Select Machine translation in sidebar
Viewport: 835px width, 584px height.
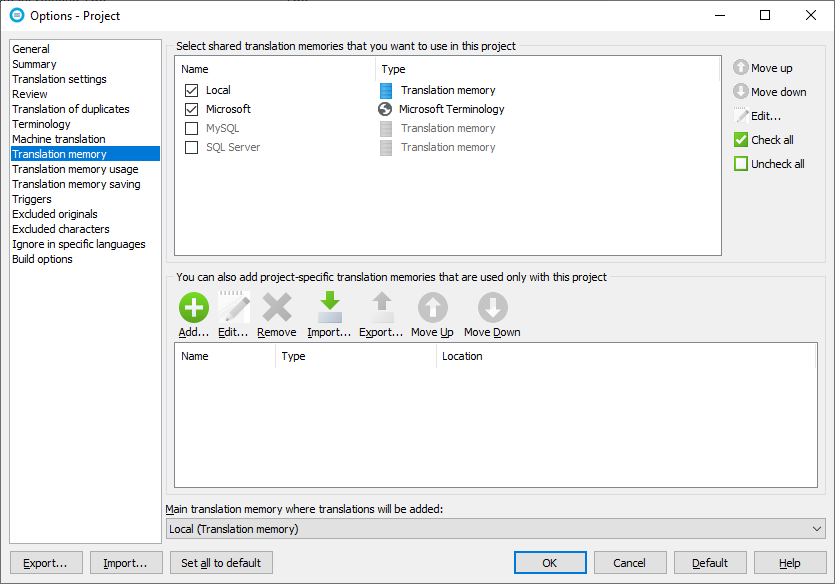click(58, 139)
